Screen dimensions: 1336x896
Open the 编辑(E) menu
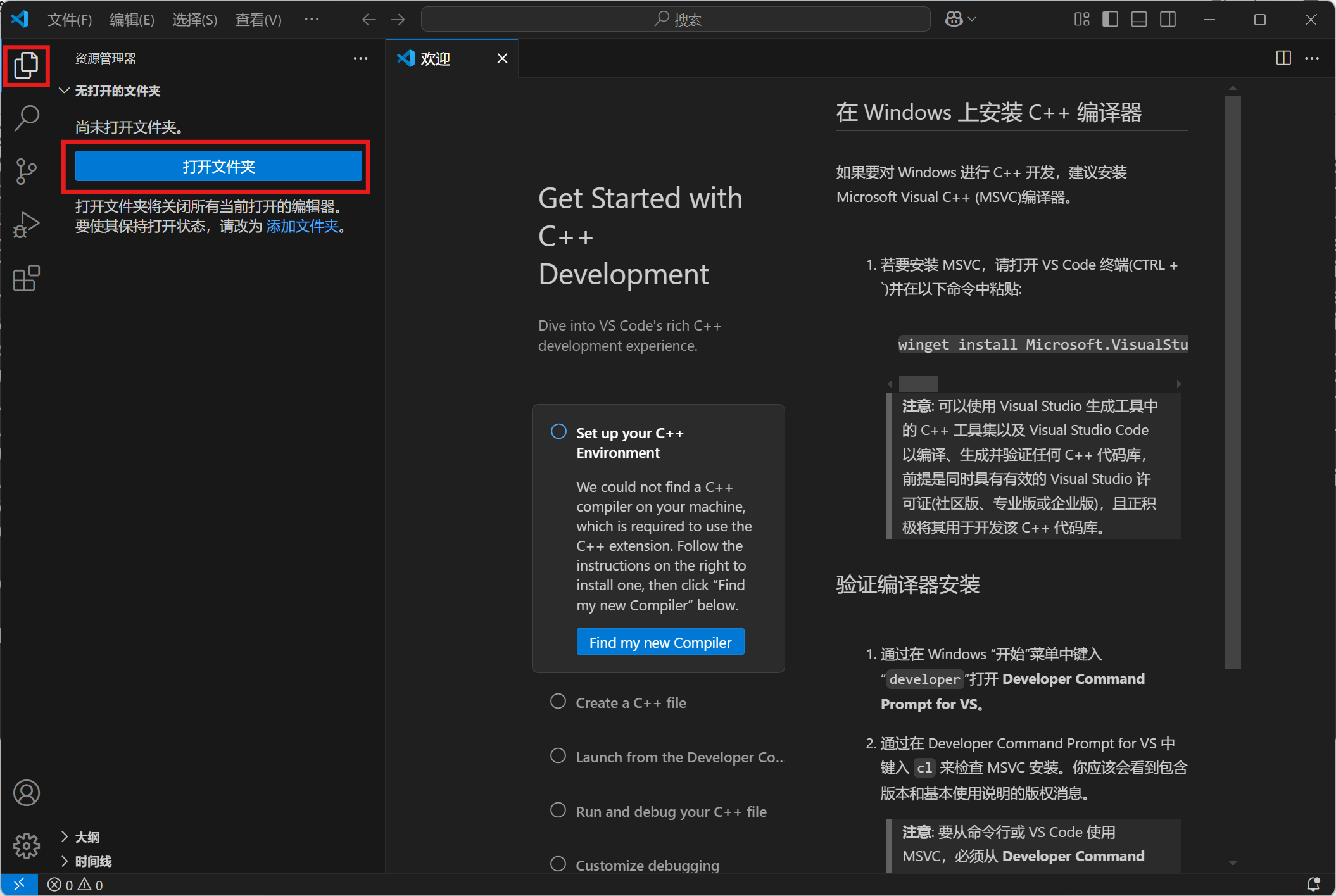(132, 20)
